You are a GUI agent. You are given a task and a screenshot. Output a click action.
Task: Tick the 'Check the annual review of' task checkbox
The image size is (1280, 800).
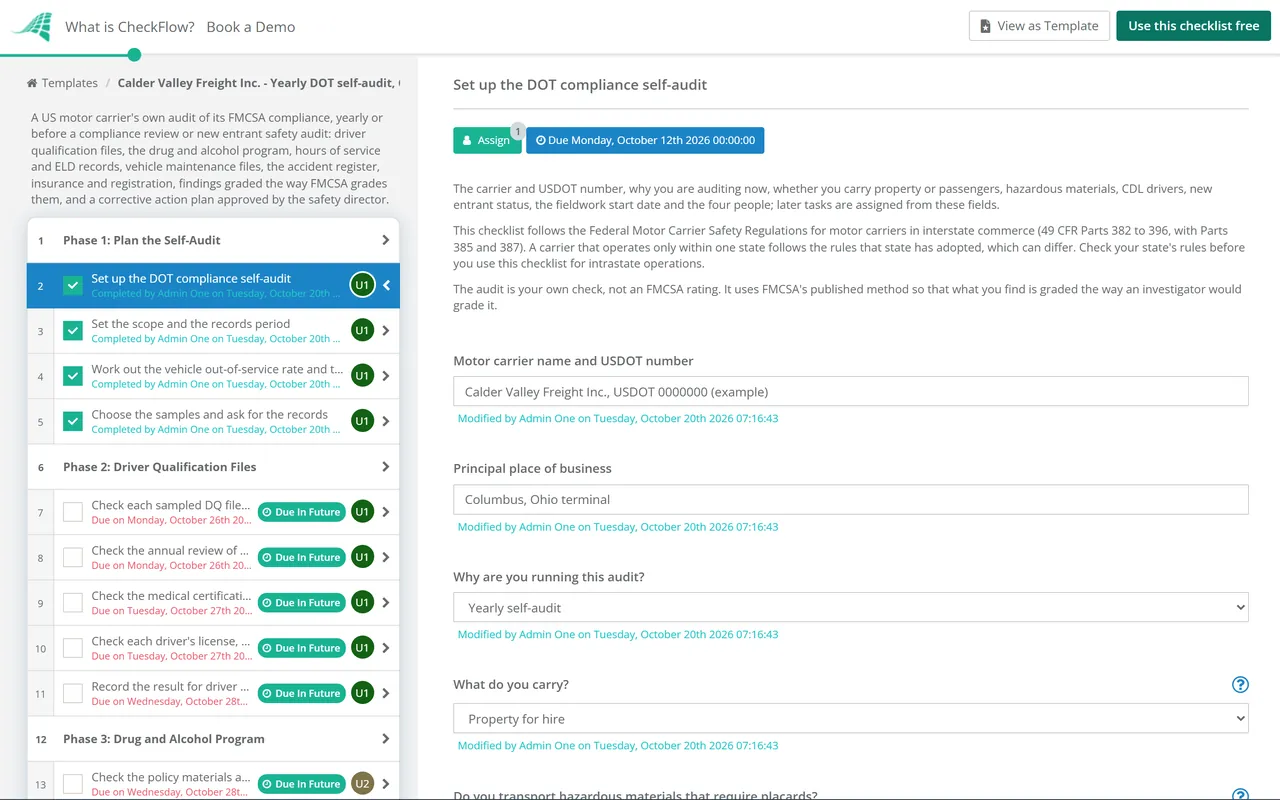pyautogui.click(x=73, y=558)
